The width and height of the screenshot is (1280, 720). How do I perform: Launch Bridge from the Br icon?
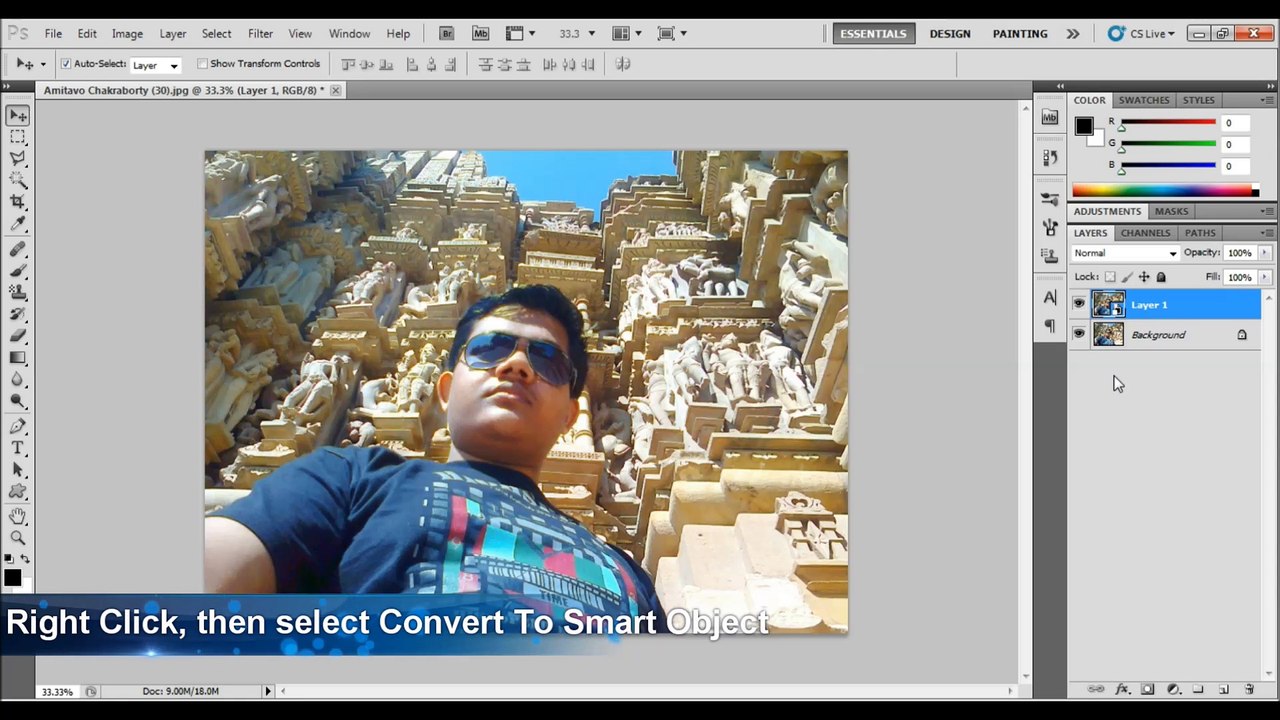tap(447, 33)
